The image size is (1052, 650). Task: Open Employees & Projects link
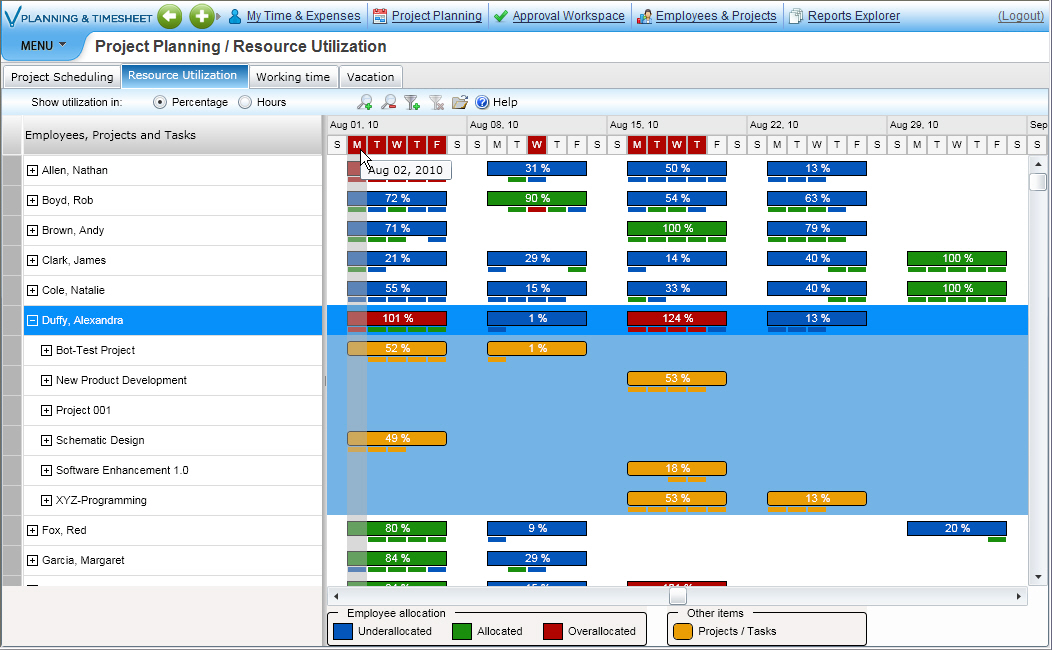click(x=716, y=15)
